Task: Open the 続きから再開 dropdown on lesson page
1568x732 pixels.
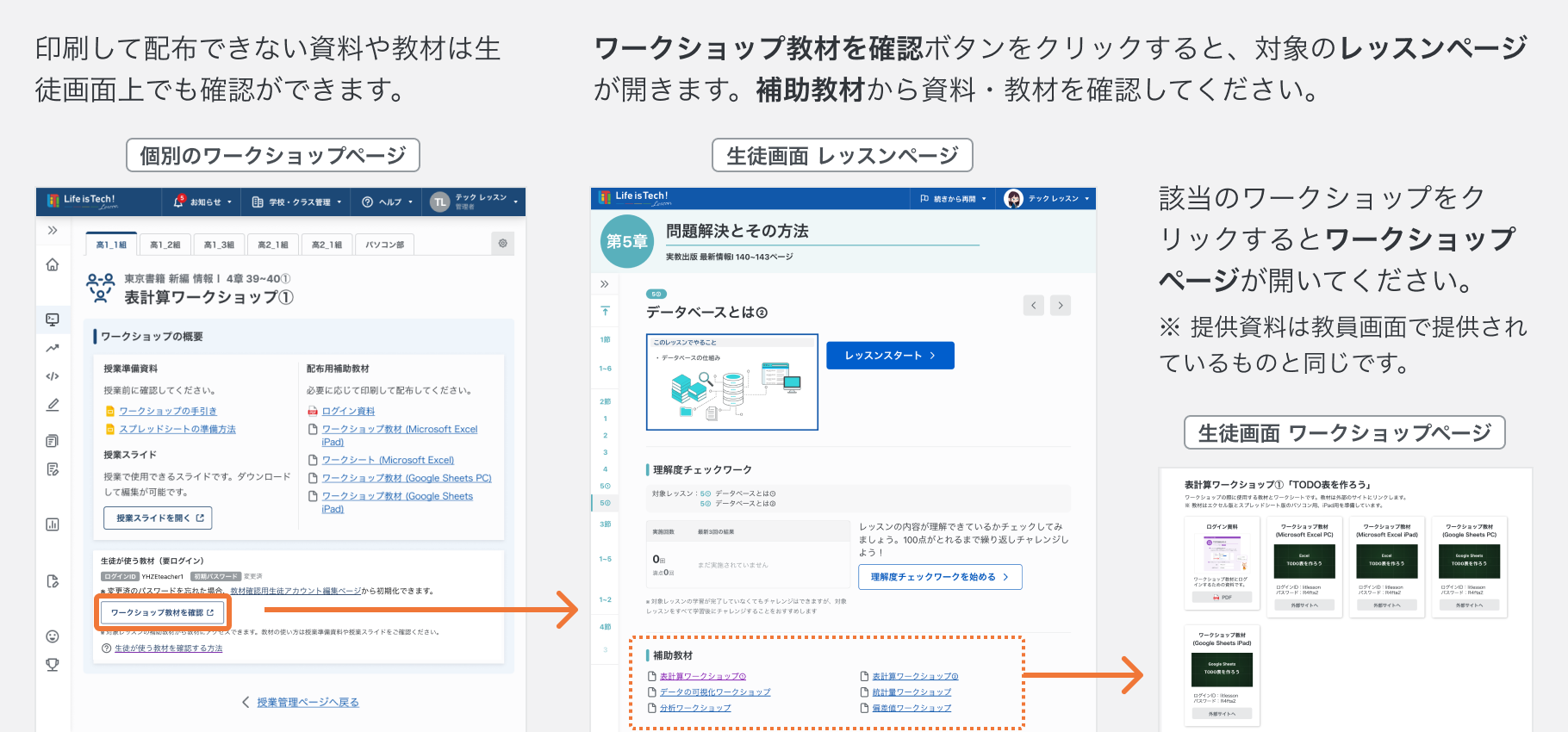Action: pyautogui.click(x=953, y=199)
